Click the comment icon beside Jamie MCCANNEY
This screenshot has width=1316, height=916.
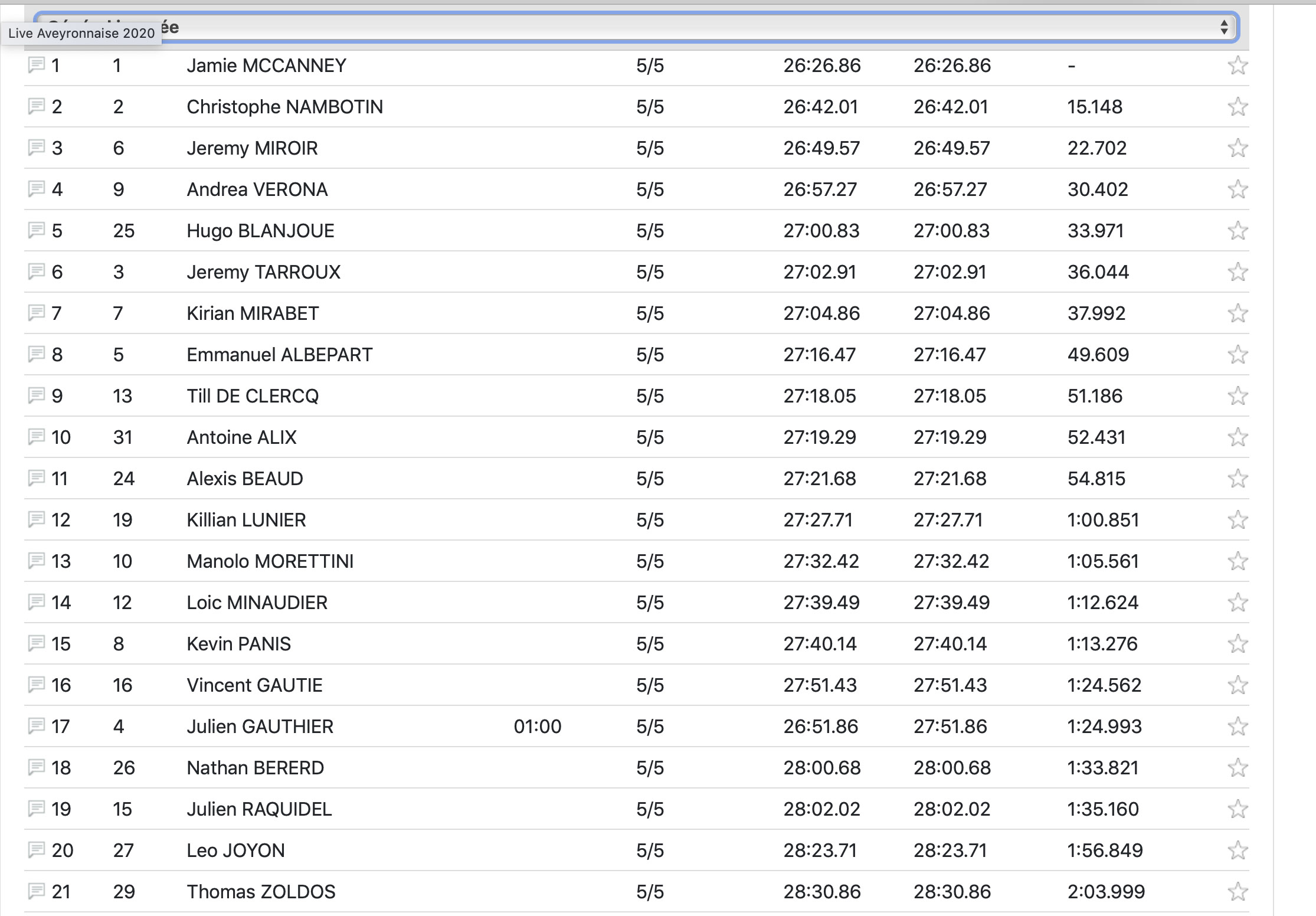(x=37, y=64)
